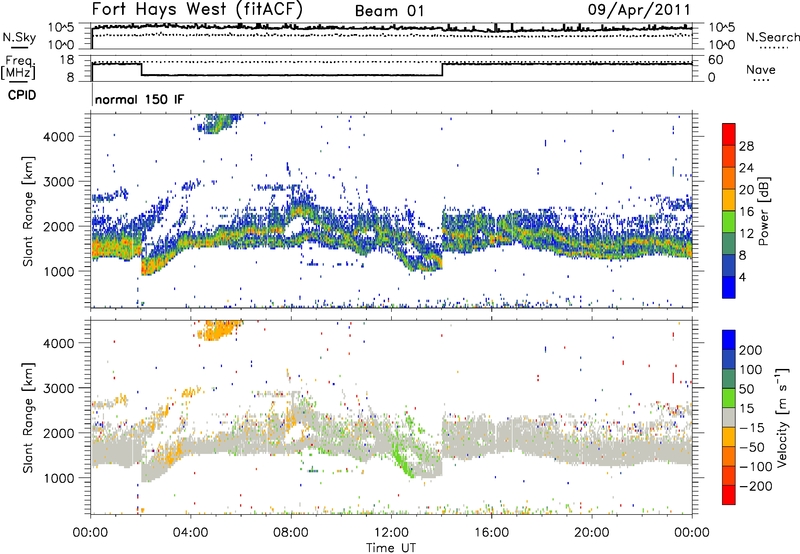Screen dimensions: 800x554
Task: Pick the gray -15 to 15 Velocity swatch
Action: [729, 418]
